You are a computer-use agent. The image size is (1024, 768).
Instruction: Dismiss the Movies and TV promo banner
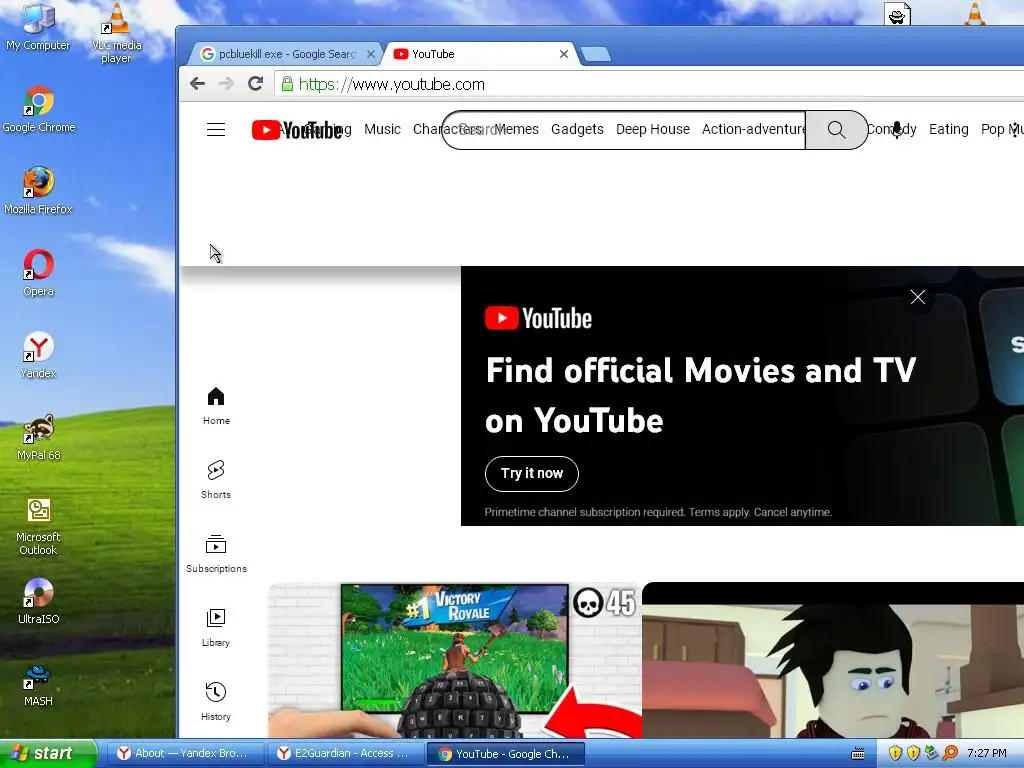coord(918,297)
